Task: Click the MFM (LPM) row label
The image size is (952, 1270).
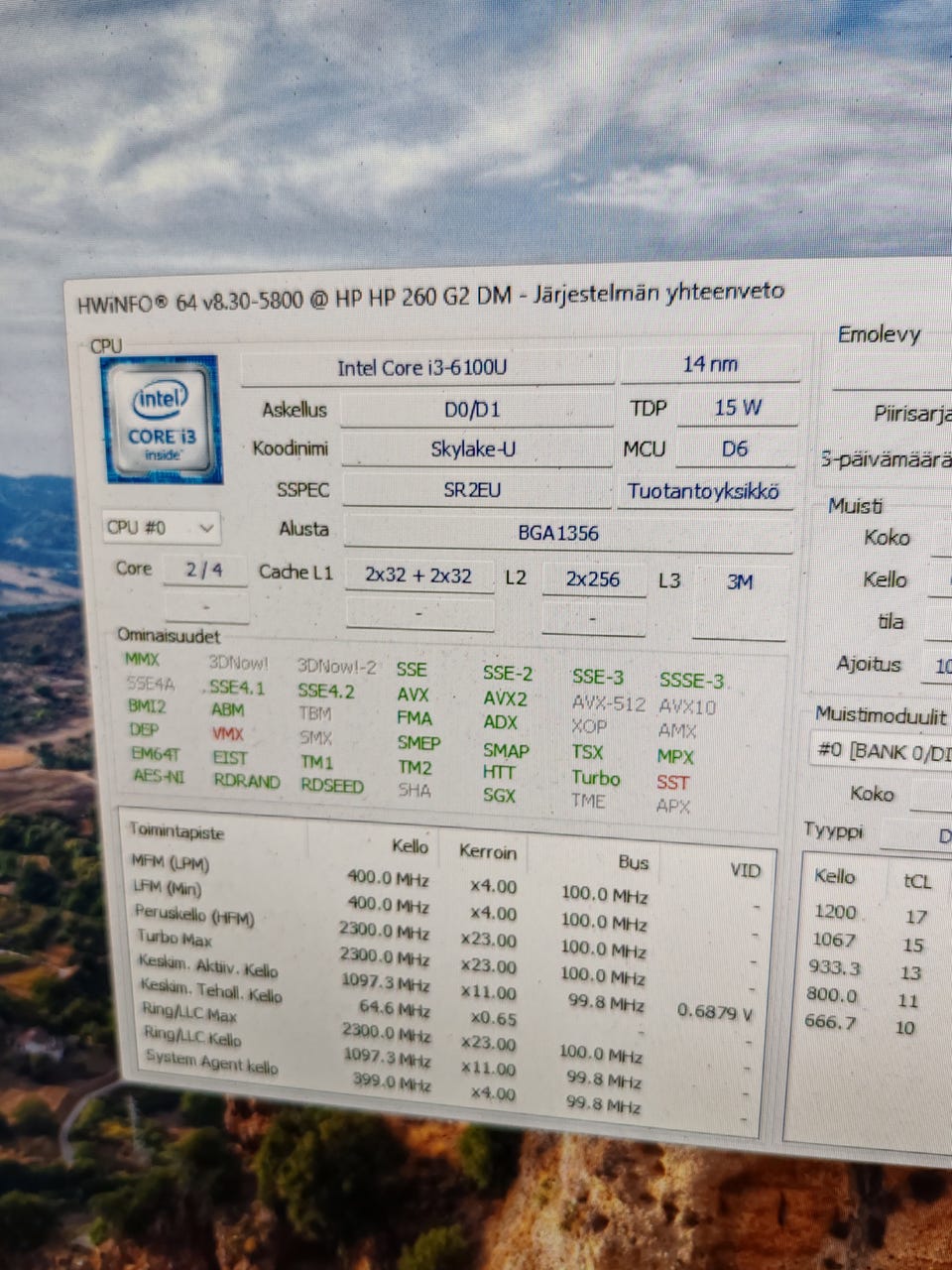Action: point(170,862)
